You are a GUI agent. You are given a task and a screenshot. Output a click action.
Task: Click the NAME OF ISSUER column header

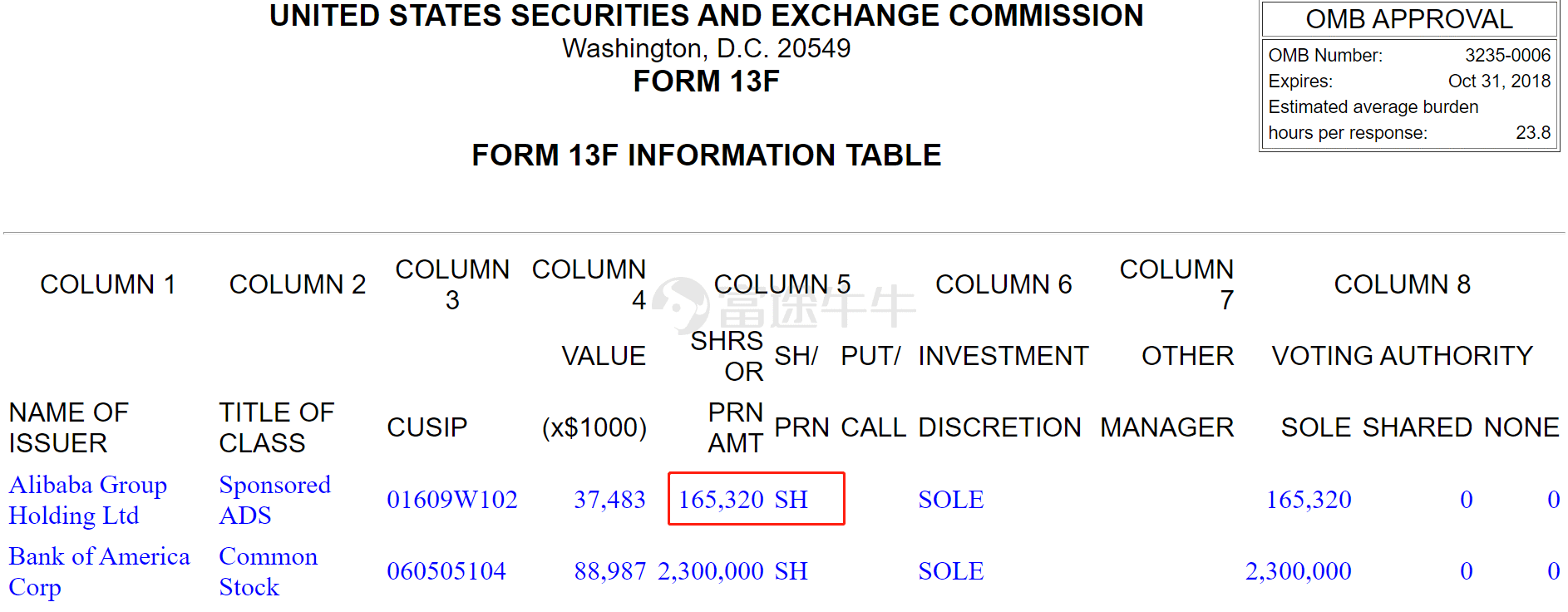[68, 427]
